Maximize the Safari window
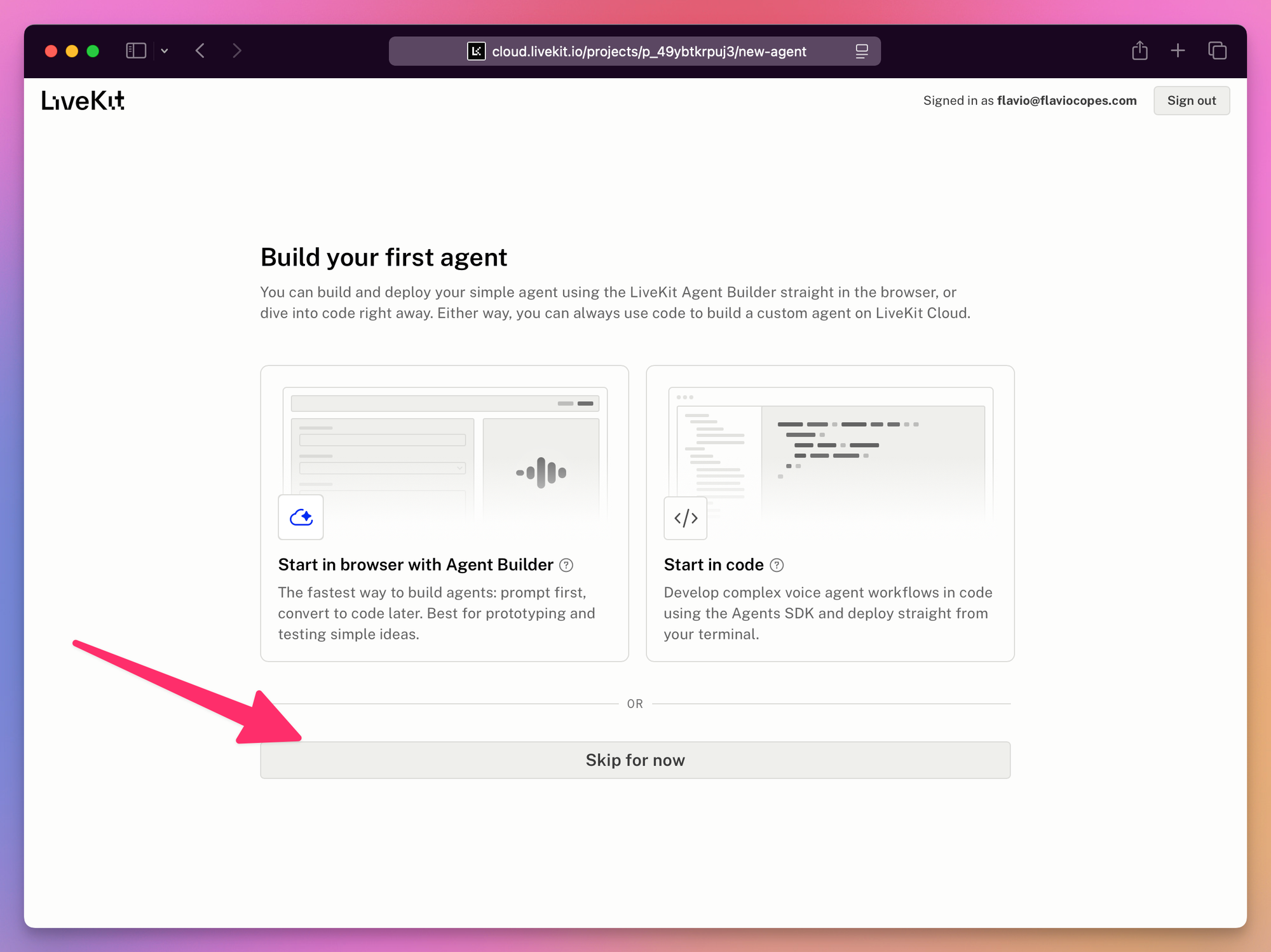The width and height of the screenshot is (1271, 952). point(93,51)
